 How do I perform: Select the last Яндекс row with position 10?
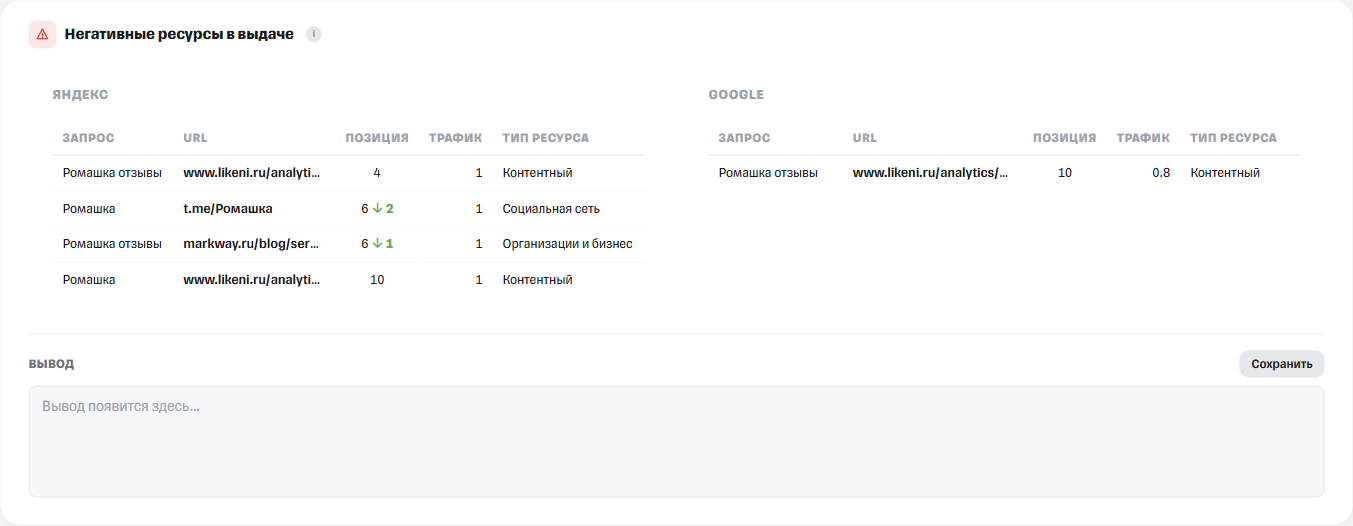pyautogui.click(x=348, y=280)
